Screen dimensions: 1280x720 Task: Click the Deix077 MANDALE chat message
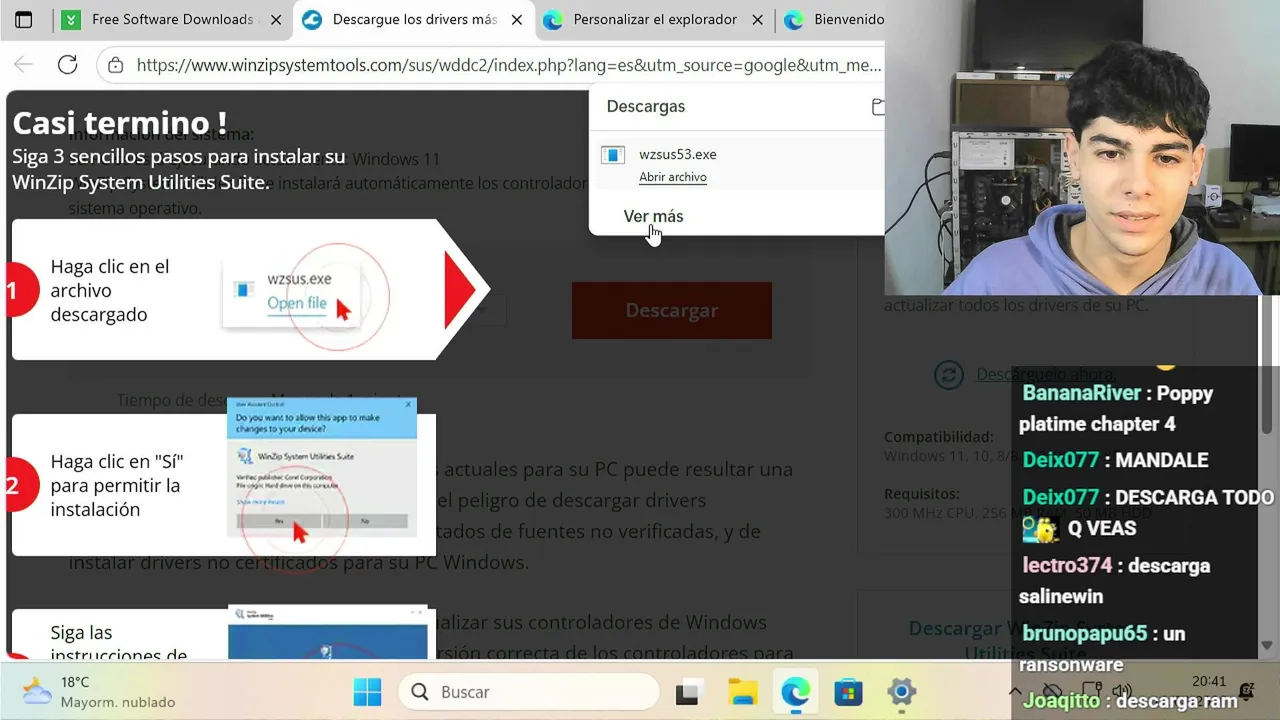point(1115,460)
